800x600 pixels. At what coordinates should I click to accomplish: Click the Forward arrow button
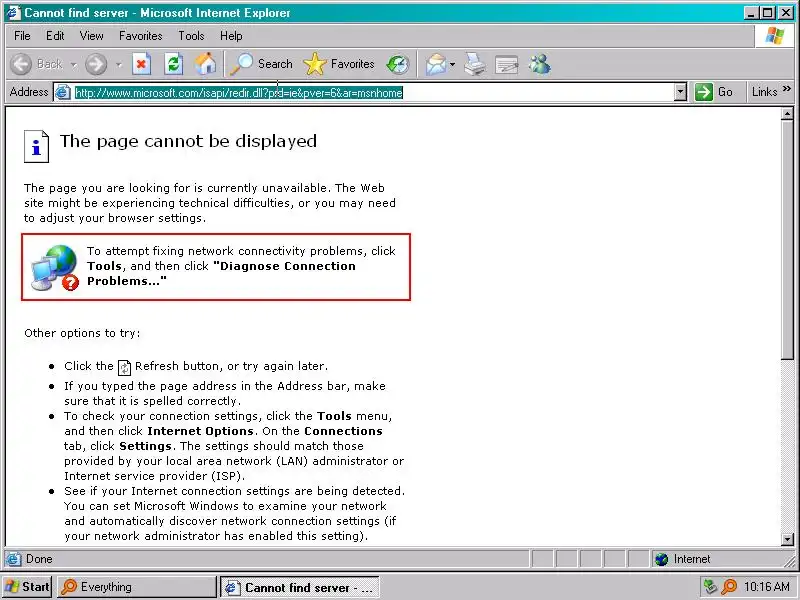click(x=96, y=64)
